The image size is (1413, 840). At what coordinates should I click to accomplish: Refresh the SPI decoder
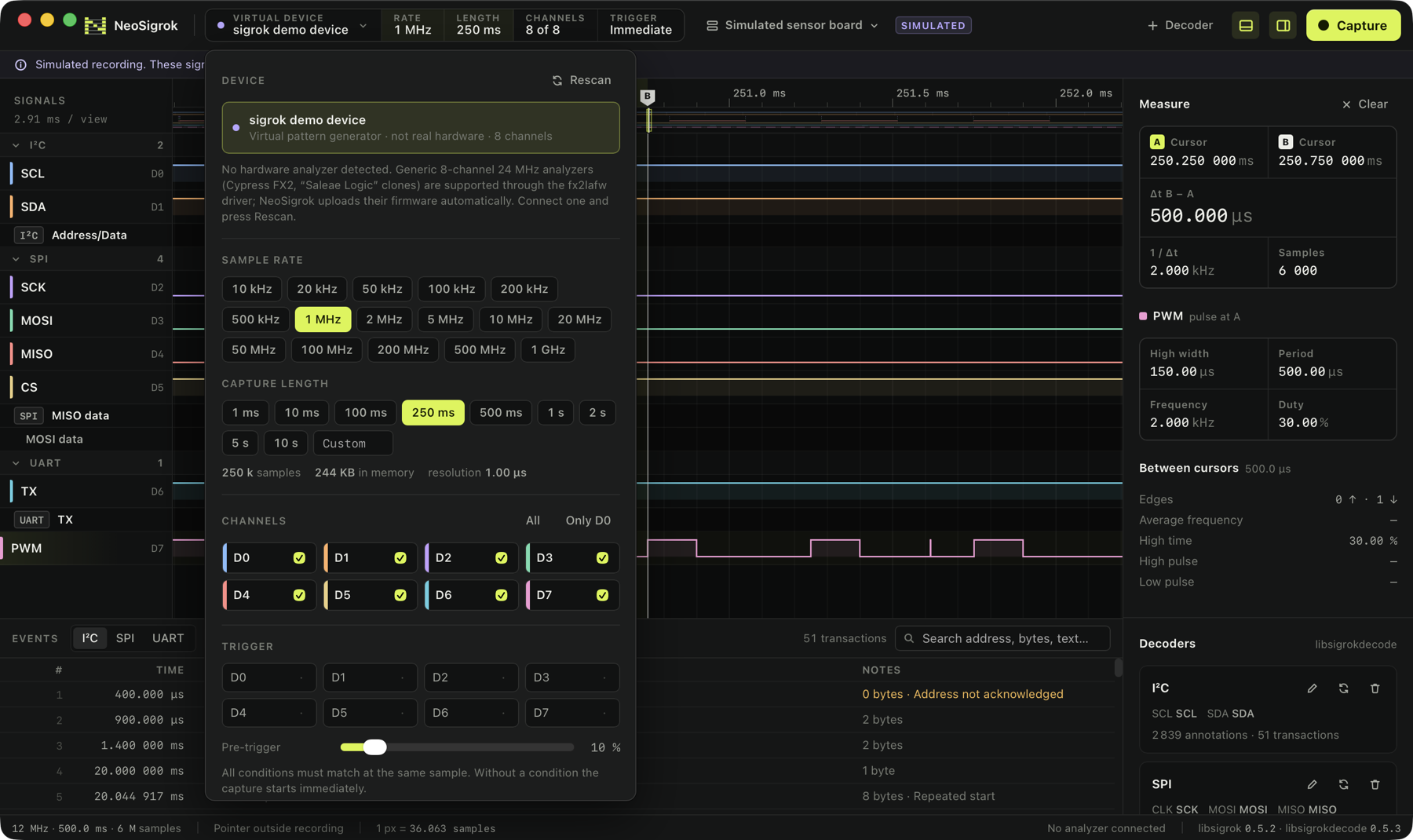[1343, 784]
